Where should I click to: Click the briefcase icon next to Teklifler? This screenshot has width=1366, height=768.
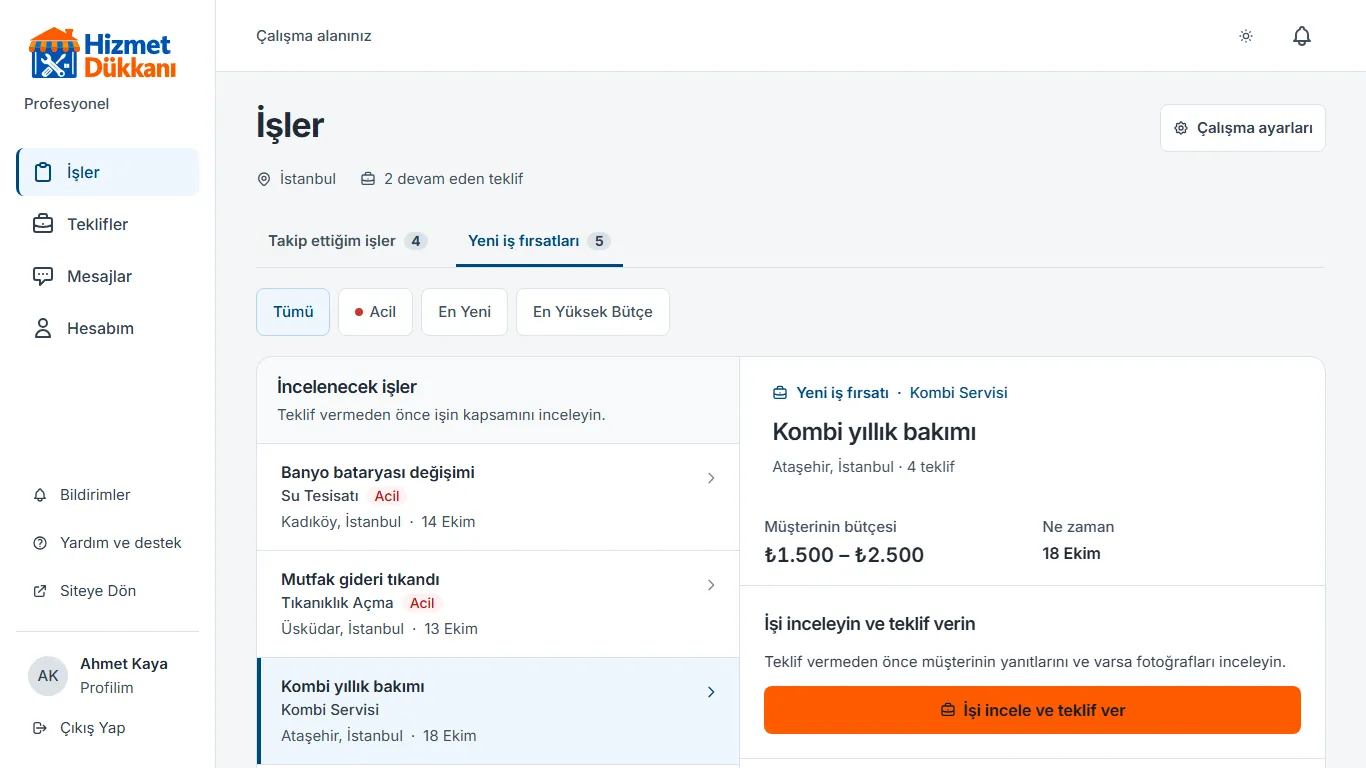43,224
